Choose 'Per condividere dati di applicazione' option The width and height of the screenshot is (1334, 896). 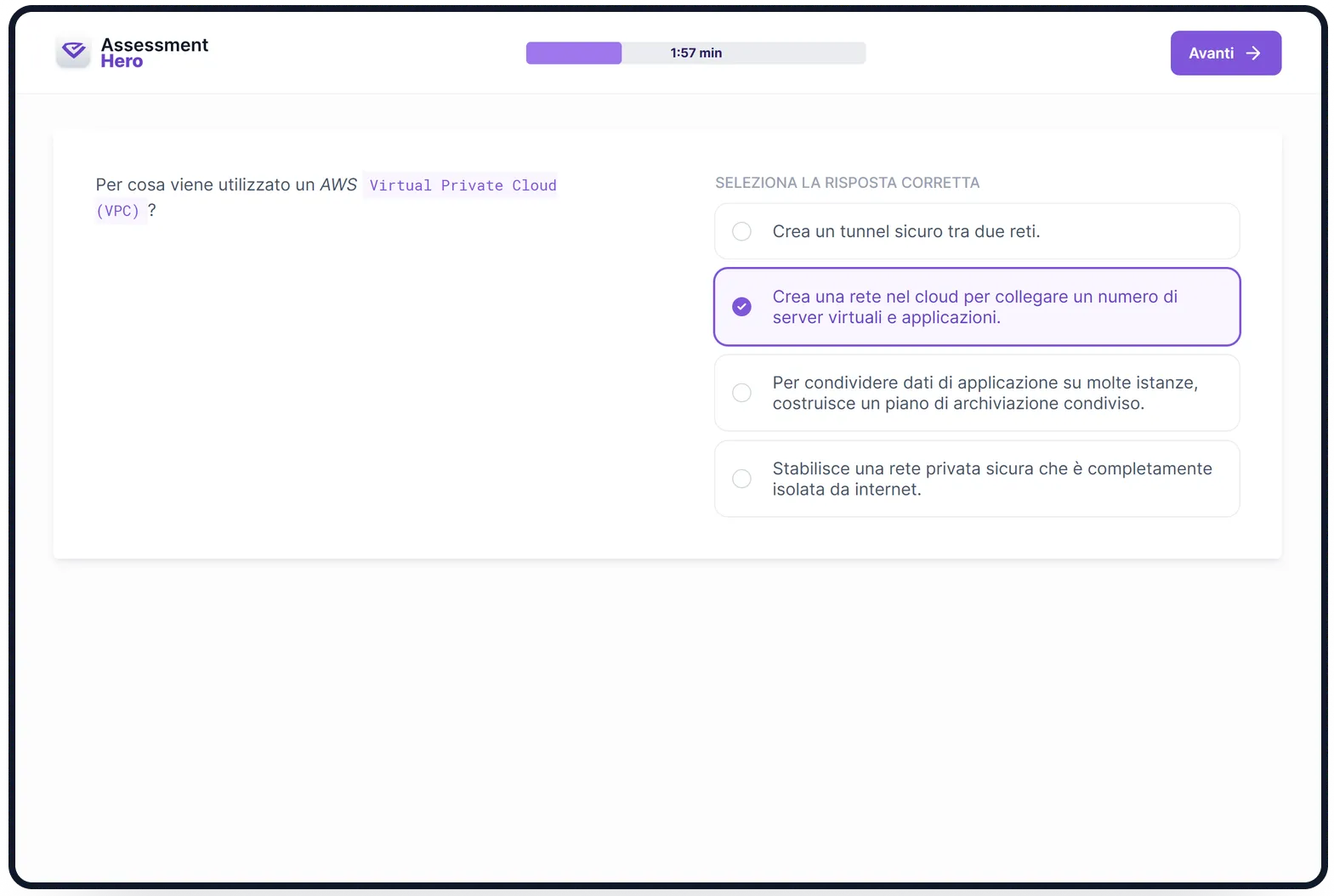[977, 393]
